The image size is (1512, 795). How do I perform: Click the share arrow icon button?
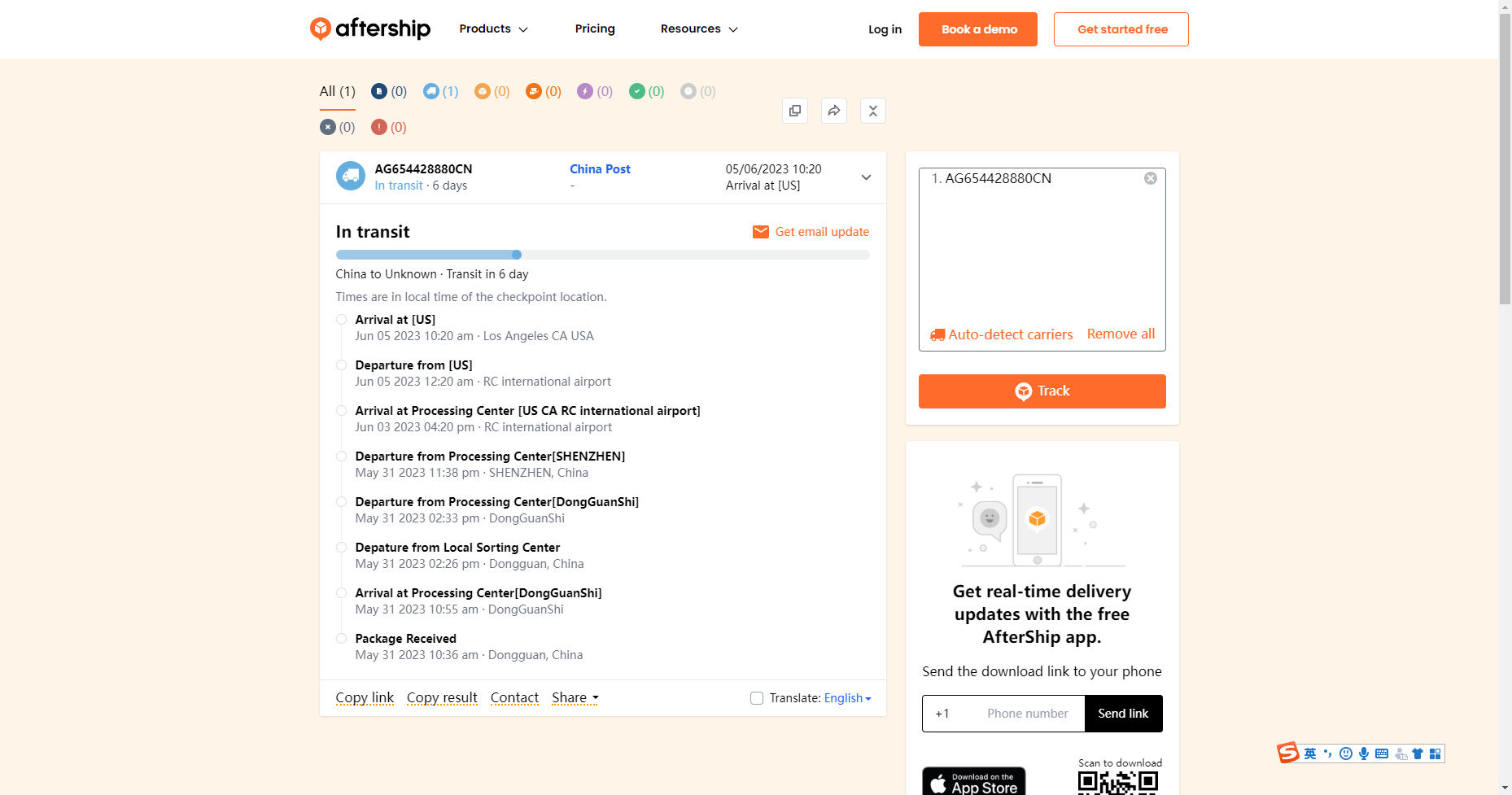tap(833, 111)
